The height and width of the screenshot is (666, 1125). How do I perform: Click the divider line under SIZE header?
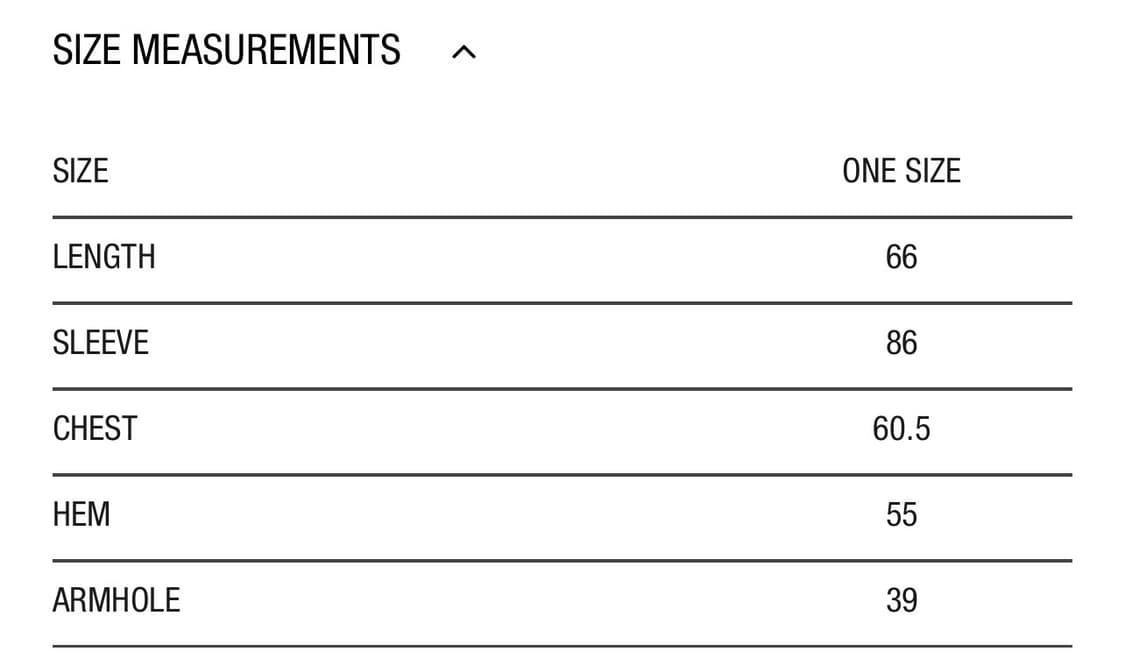coord(562,217)
